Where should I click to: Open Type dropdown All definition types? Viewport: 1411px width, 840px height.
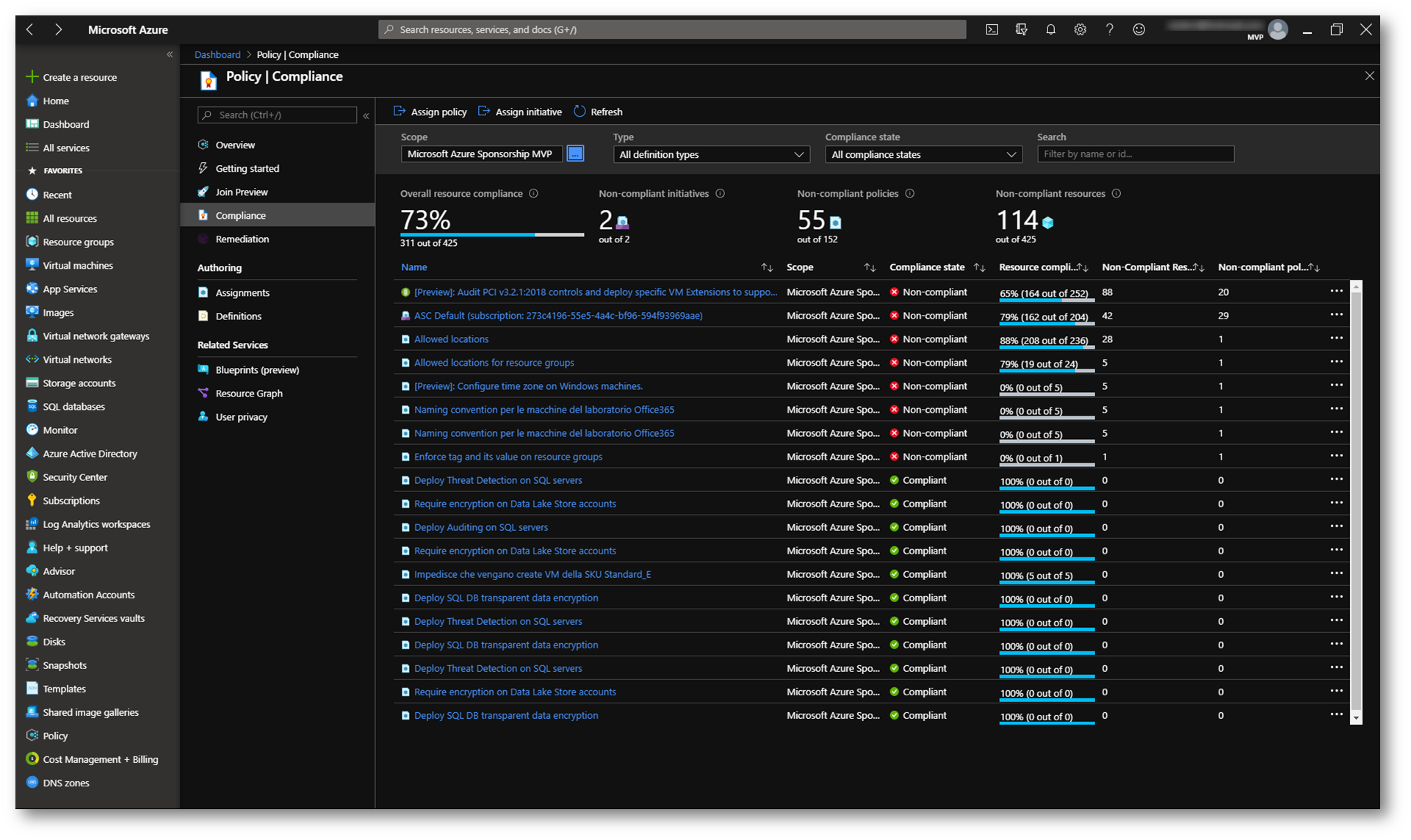click(x=711, y=154)
